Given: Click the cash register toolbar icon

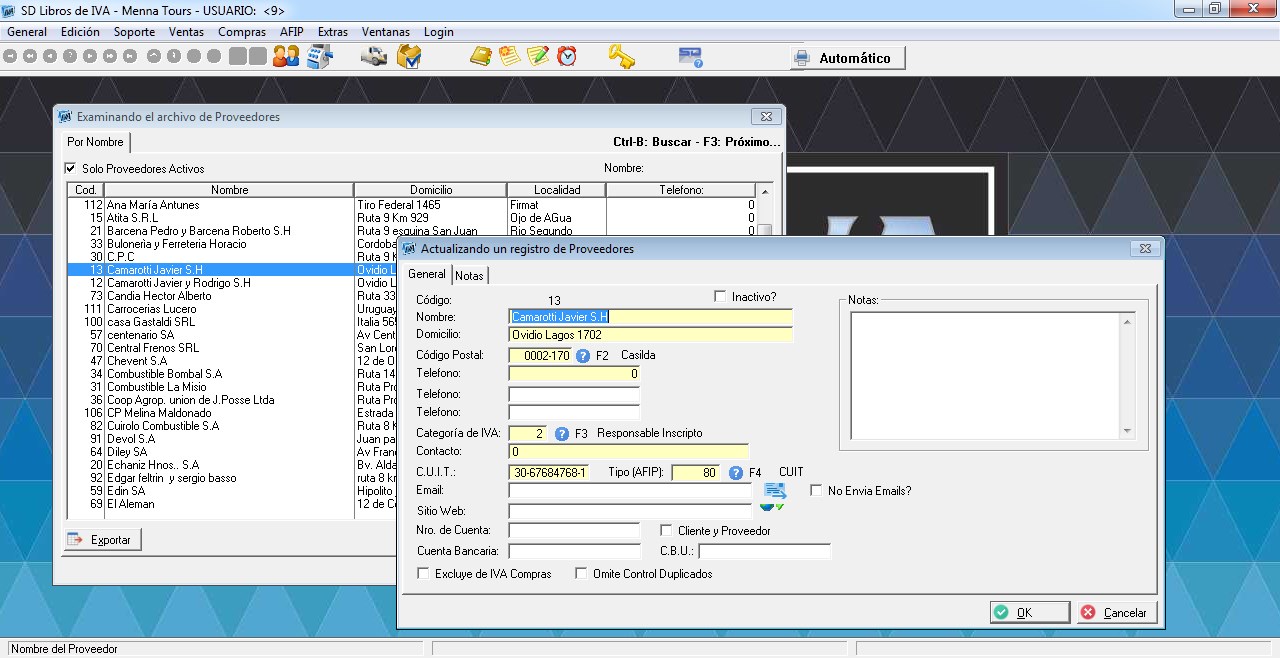Looking at the screenshot, I should [x=319, y=57].
